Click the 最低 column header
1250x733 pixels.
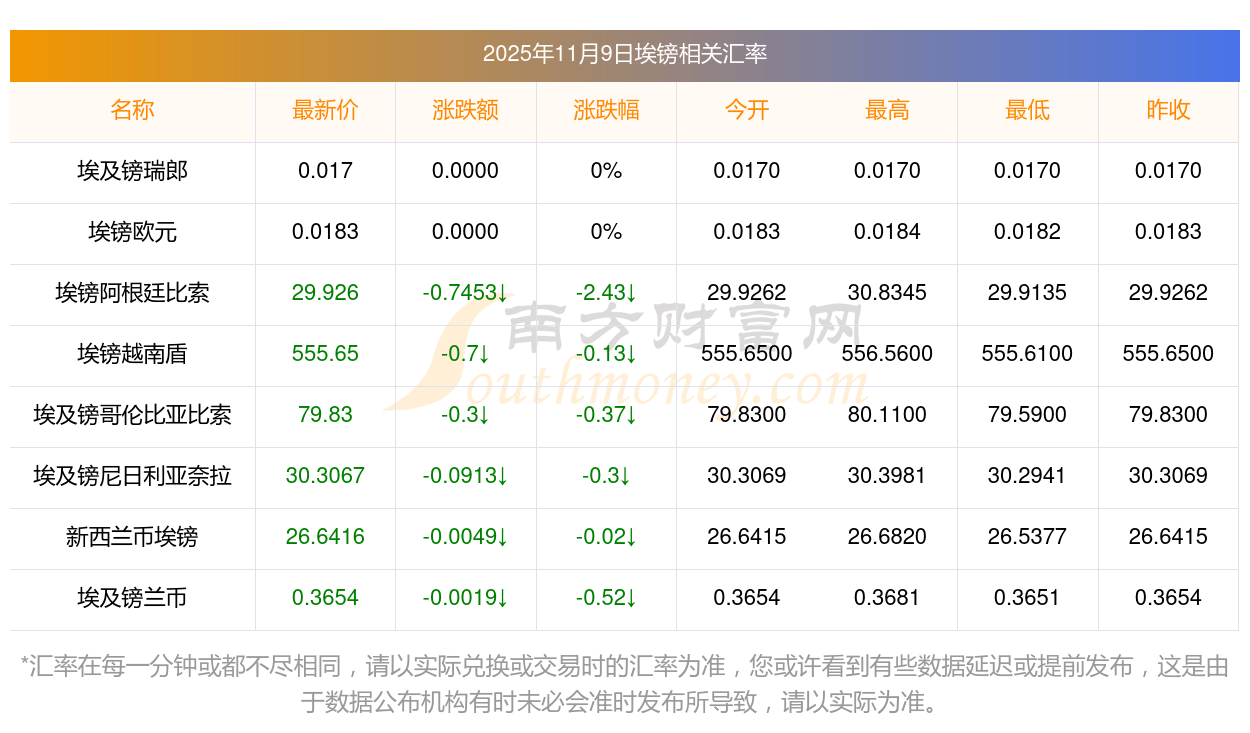pos(1027,110)
